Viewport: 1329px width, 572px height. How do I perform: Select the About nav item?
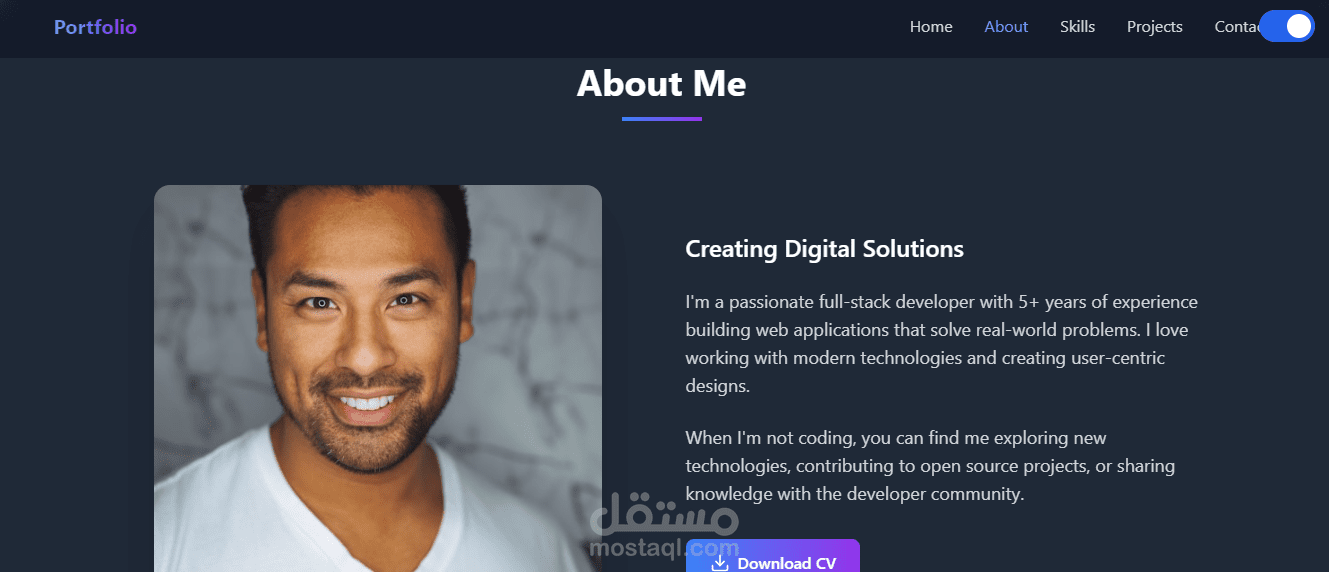[x=1006, y=27]
